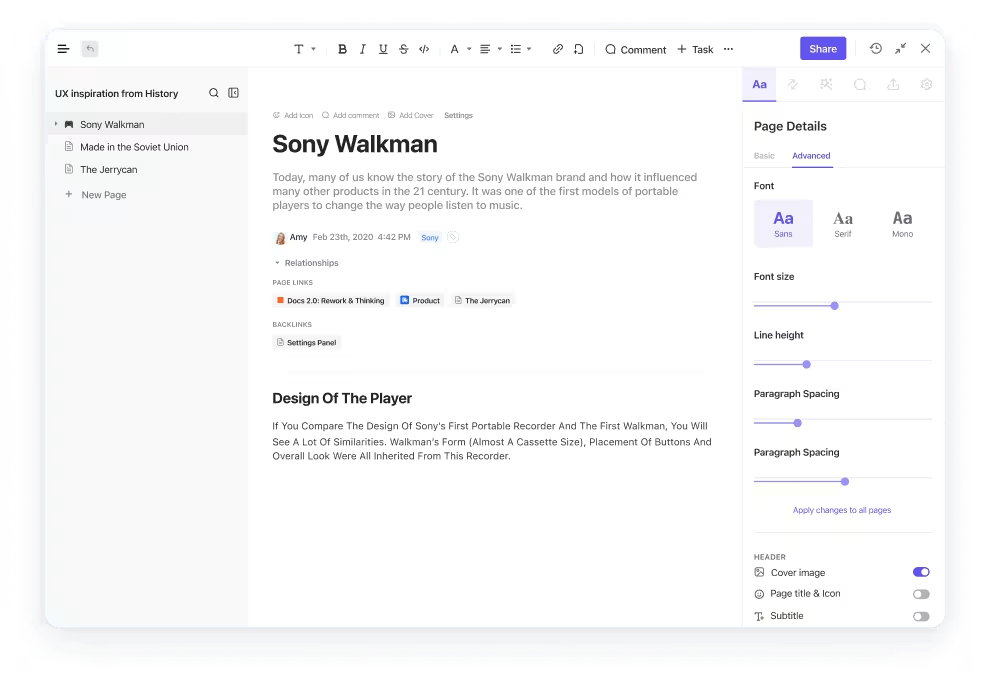Toggle bold formatting in the toolbar
Viewport: 988px width, 684px height.
342,48
